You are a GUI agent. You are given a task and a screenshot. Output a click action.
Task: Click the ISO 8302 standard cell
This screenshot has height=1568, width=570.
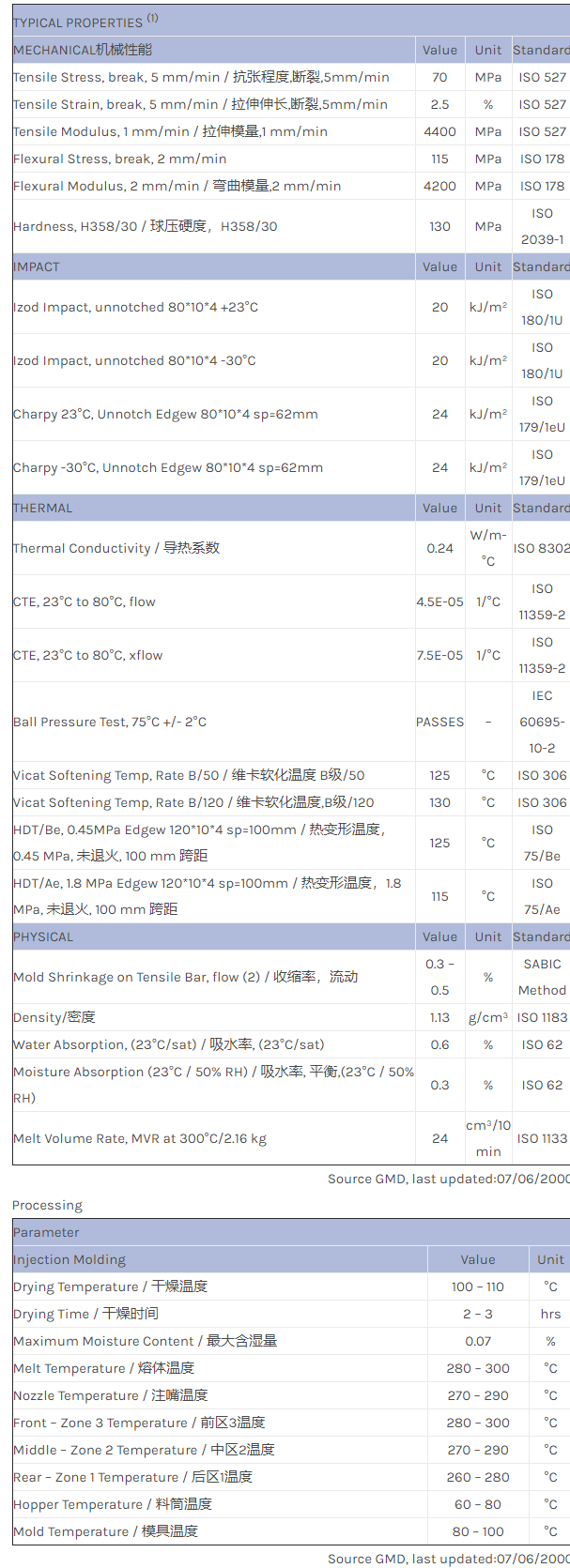click(x=541, y=548)
